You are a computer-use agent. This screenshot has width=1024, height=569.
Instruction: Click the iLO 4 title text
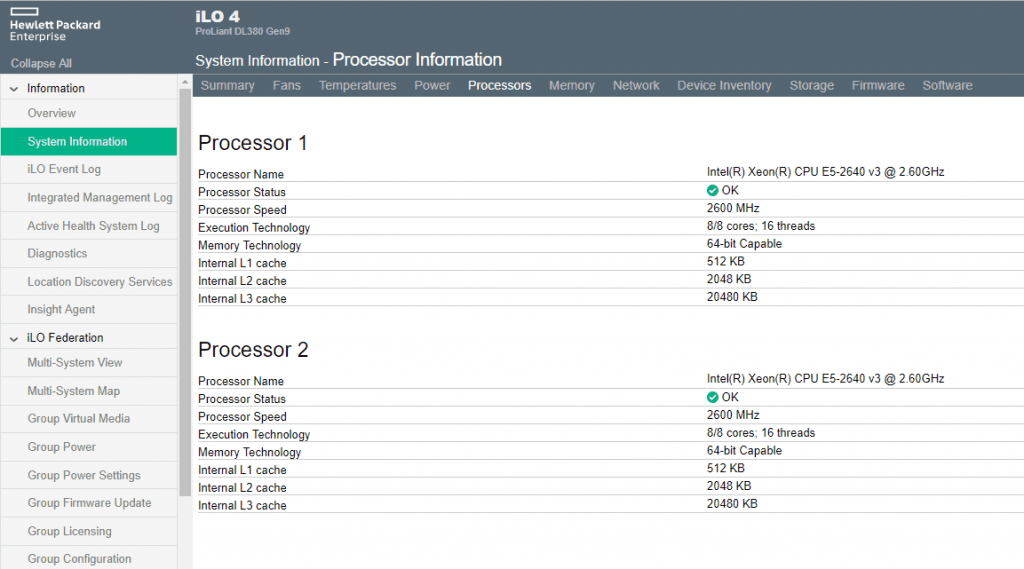(x=217, y=16)
